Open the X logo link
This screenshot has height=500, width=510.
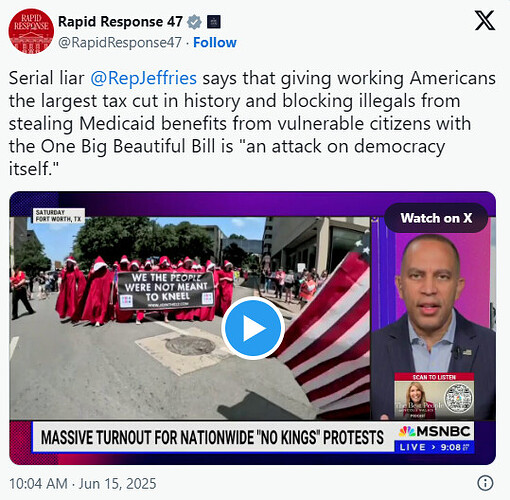pyautogui.click(x=485, y=20)
